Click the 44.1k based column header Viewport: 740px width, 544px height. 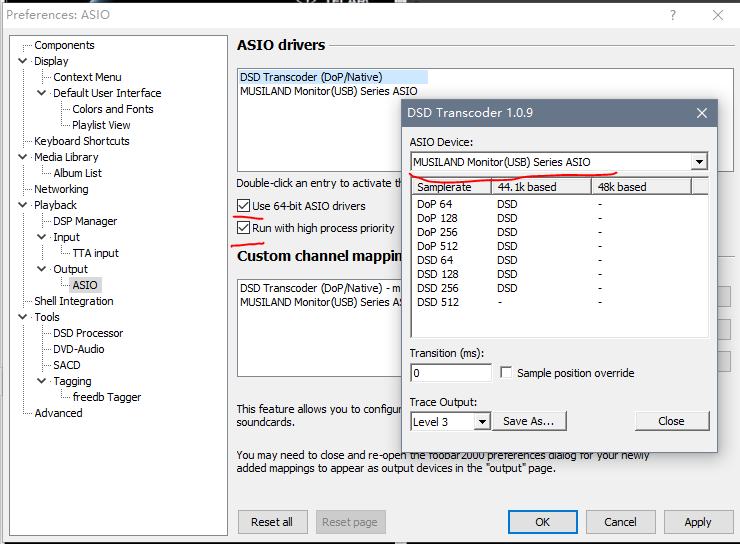[x=528, y=187]
